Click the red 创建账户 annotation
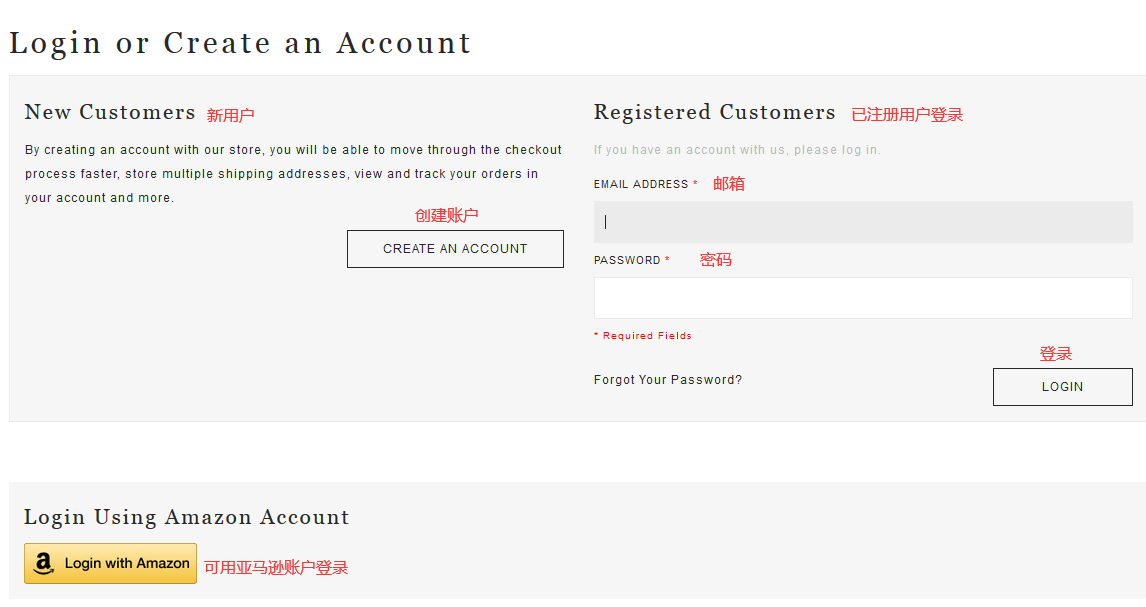This screenshot has height=607, width=1146. [447, 215]
